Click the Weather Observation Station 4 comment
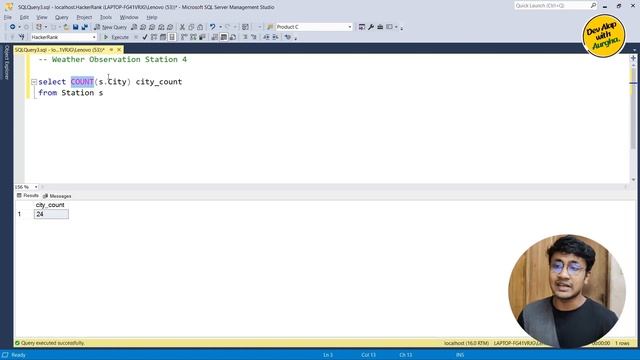The height and width of the screenshot is (360, 640). coord(113,60)
